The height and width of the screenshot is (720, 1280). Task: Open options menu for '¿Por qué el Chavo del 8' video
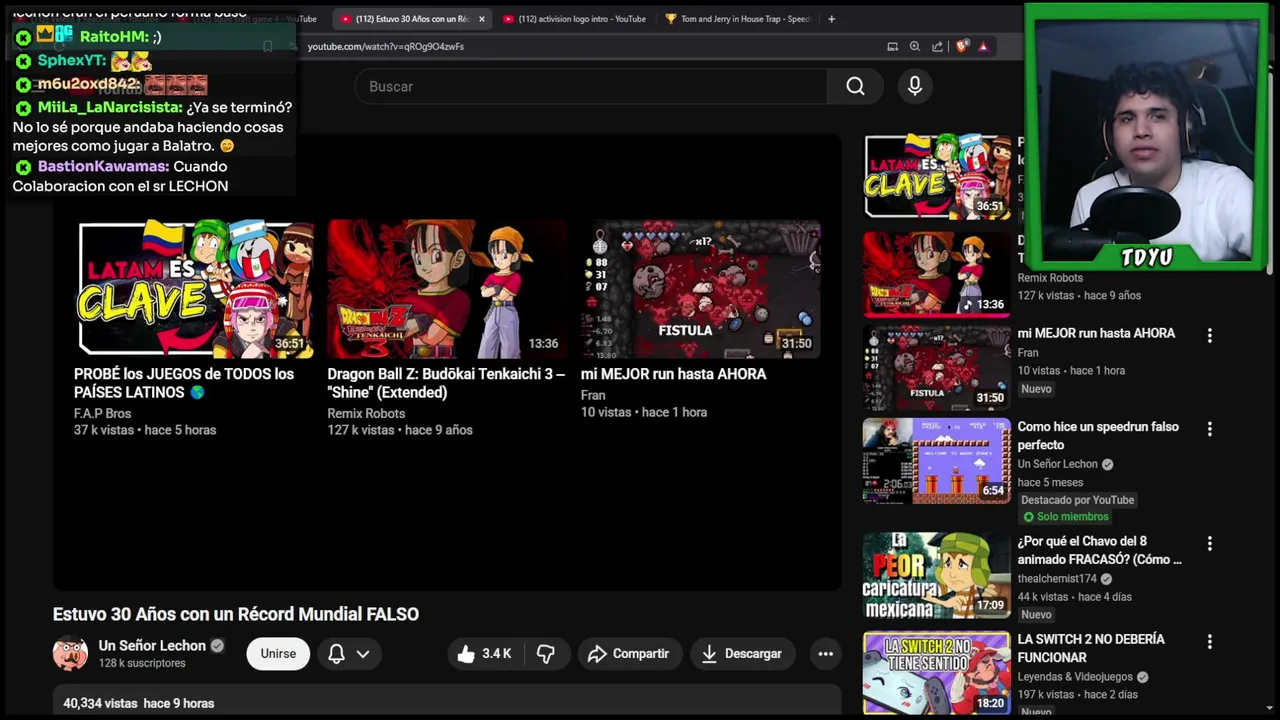click(1209, 544)
